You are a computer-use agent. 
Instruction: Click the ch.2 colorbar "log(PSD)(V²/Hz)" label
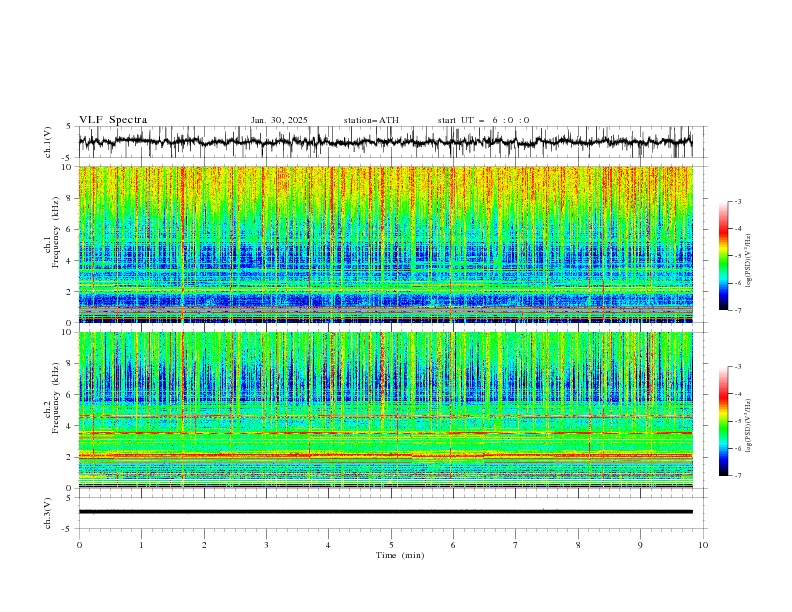tap(749, 426)
